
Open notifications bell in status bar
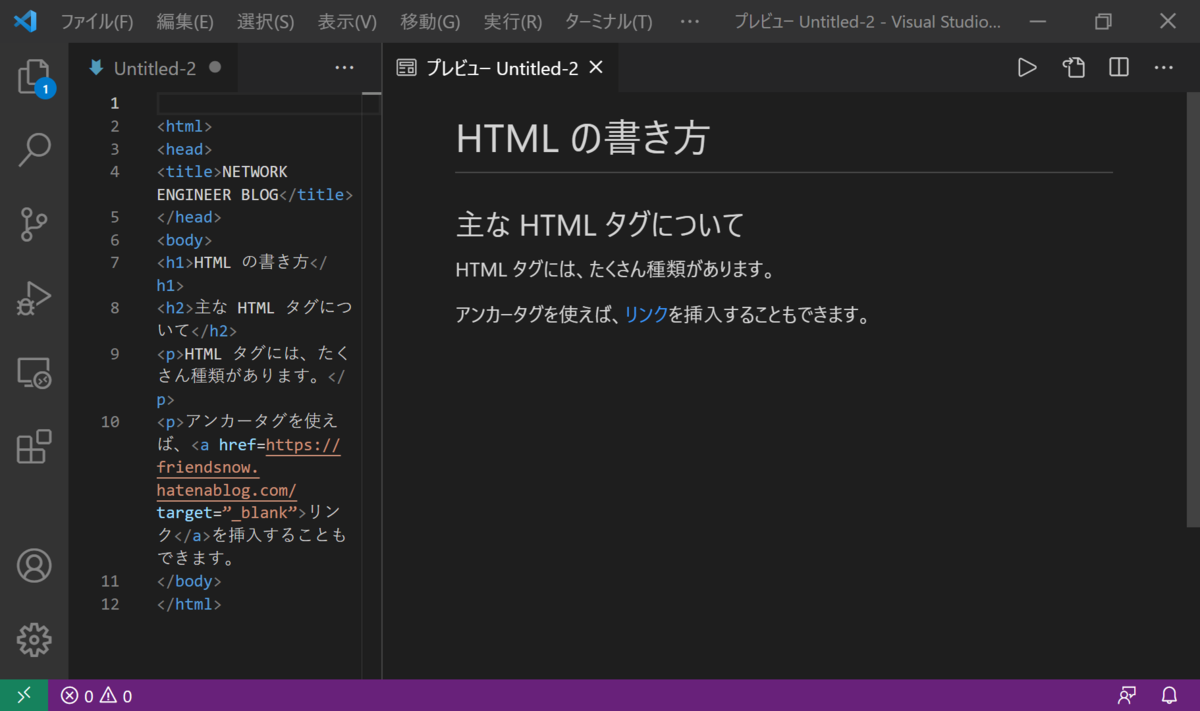[1169, 696]
